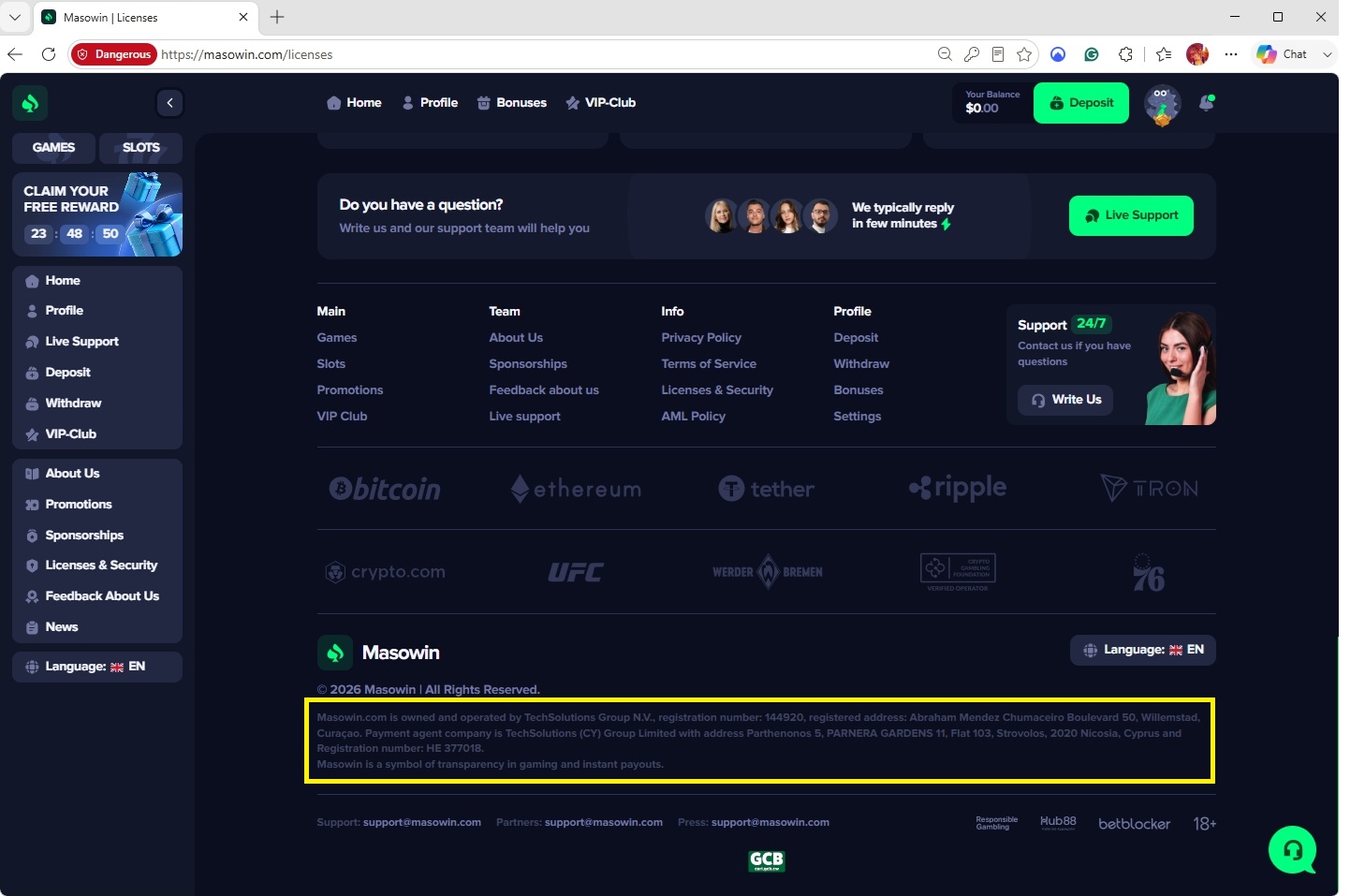This screenshot has height=896, width=1350.
Task: Click the browser address bar URL
Action: [x=247, y=54]
